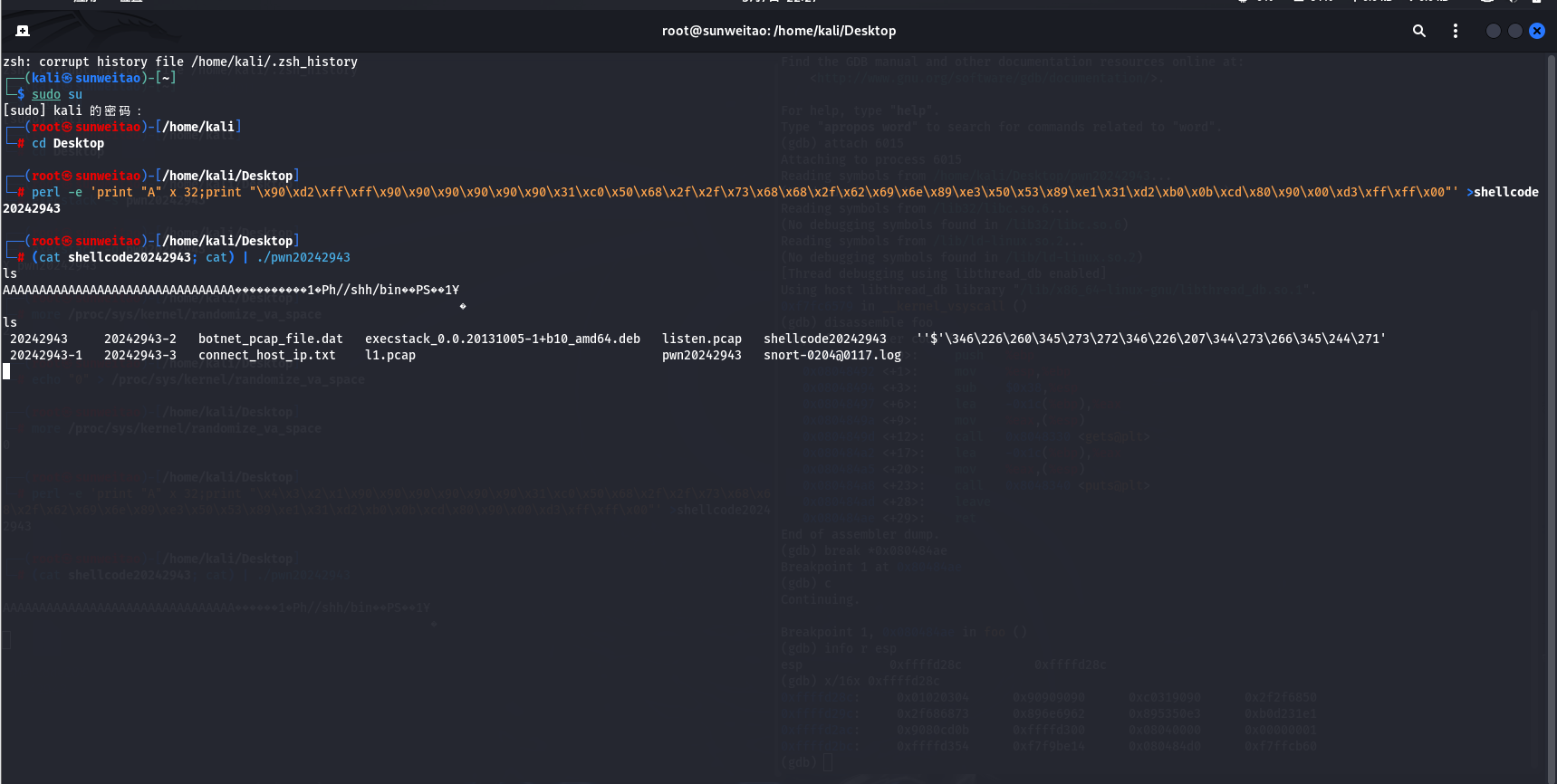The width and height of the screenshot is (1557, 784).
Task: Click the listen.pcap file name
Action: point(701,339)
